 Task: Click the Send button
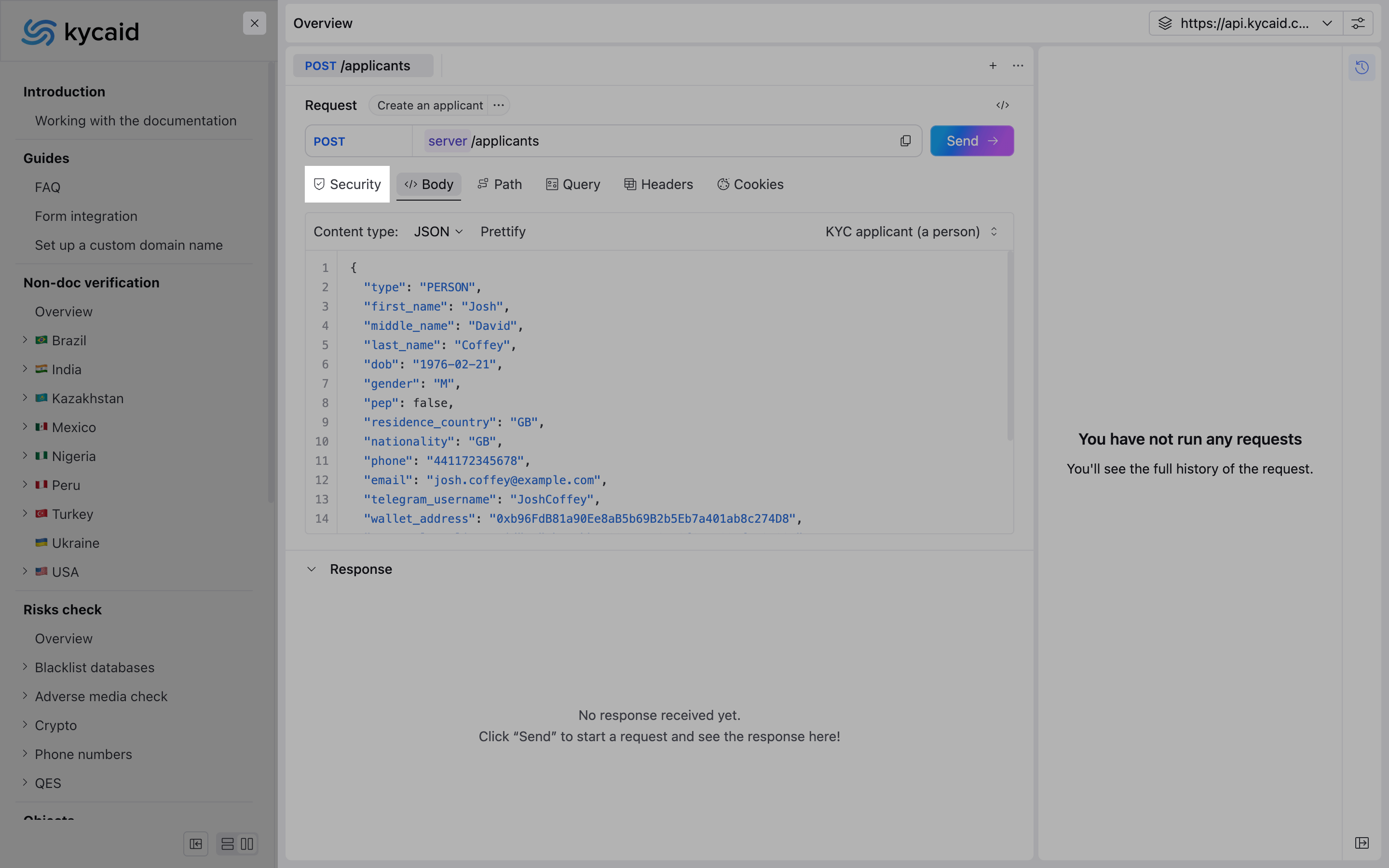pos(971,141)
